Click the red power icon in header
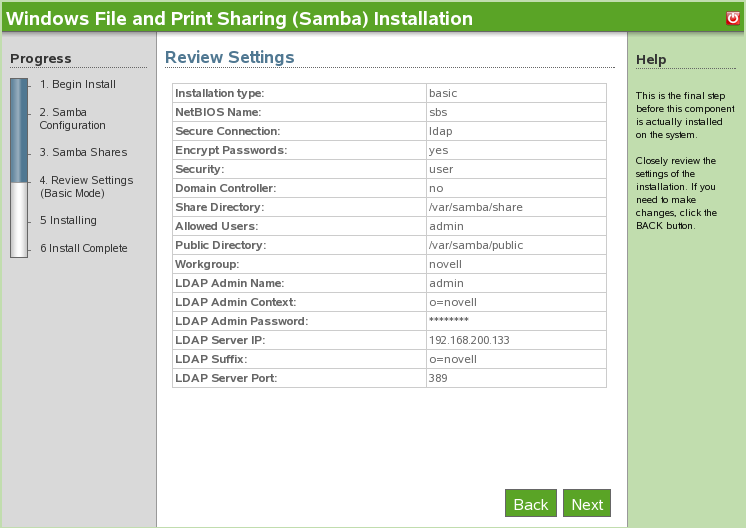Image resolution: width=746 pixels, height=528 pixels. pyautogui.click(x=733, y=18)
